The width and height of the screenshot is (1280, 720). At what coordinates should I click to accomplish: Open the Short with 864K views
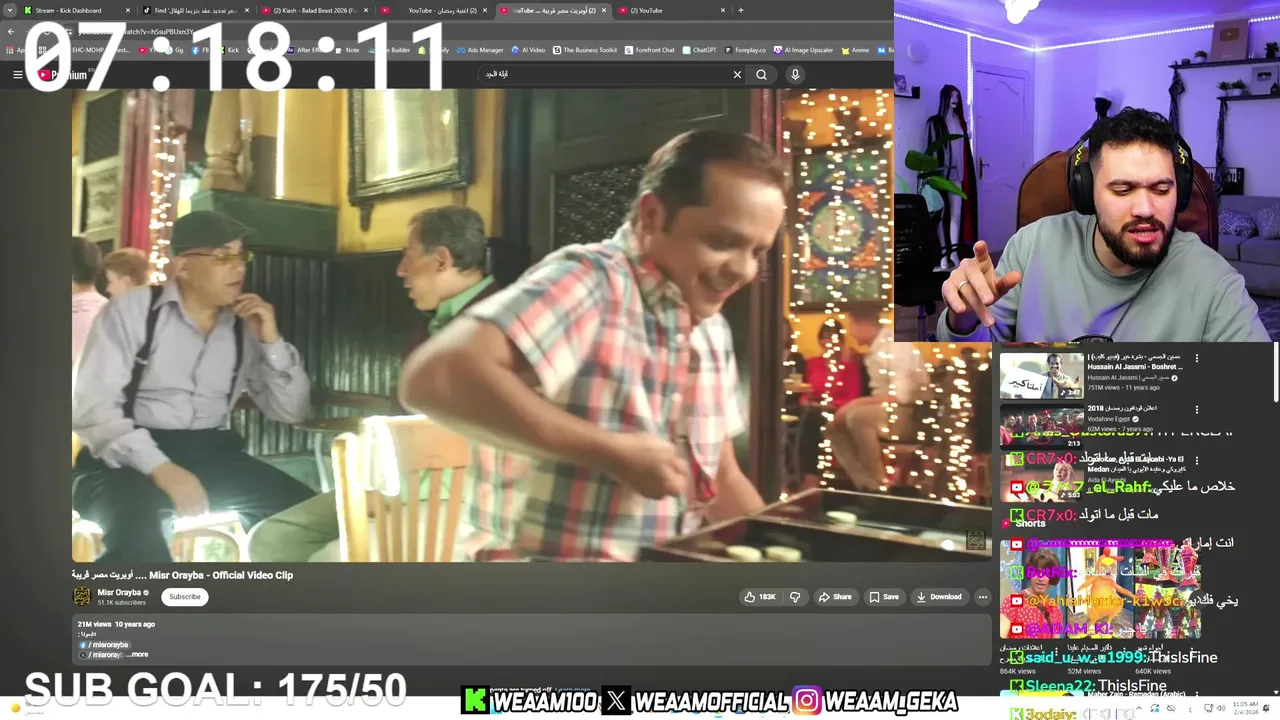(1032, 588)
